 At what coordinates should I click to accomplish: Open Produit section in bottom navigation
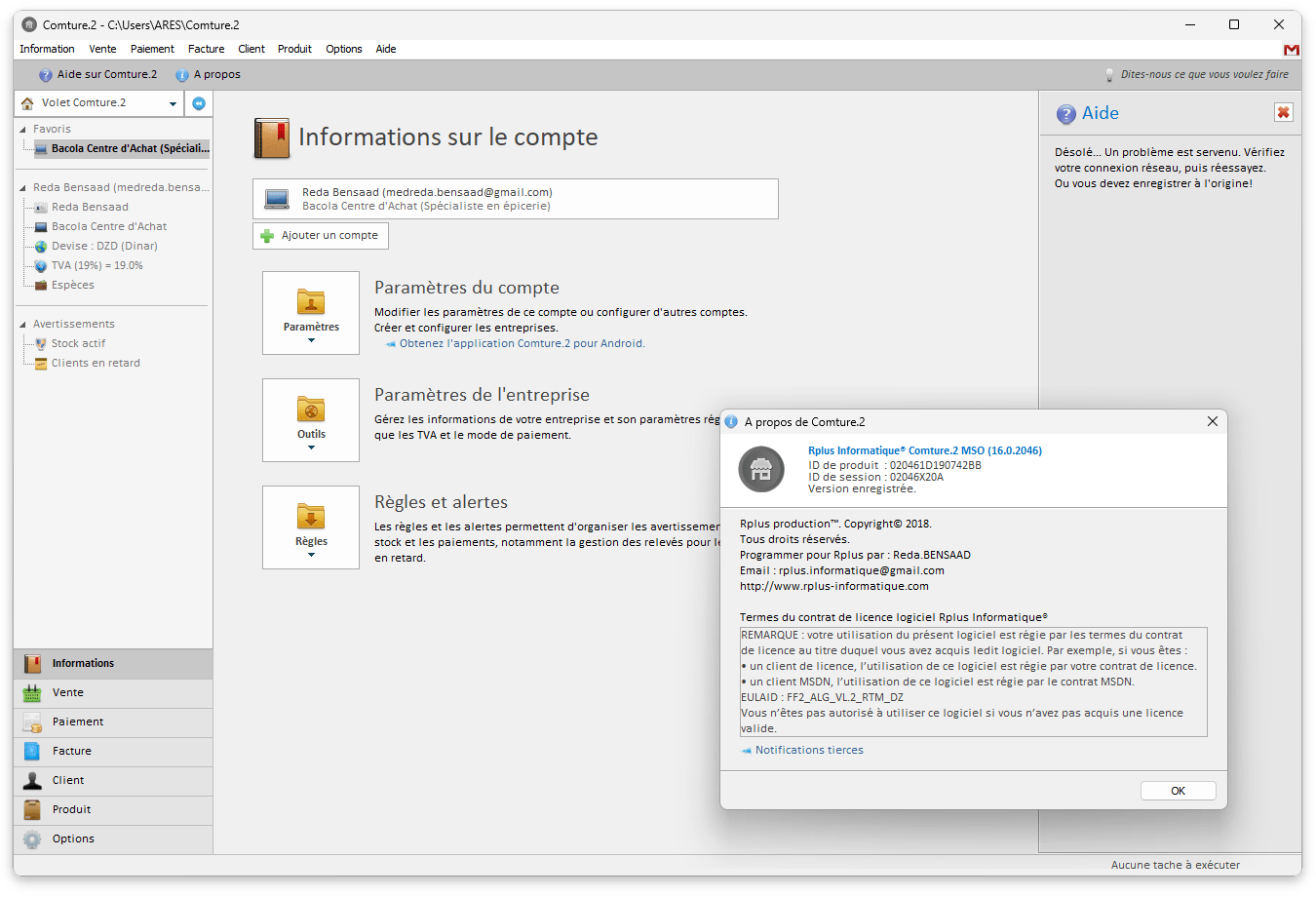[x=71, y=810]
